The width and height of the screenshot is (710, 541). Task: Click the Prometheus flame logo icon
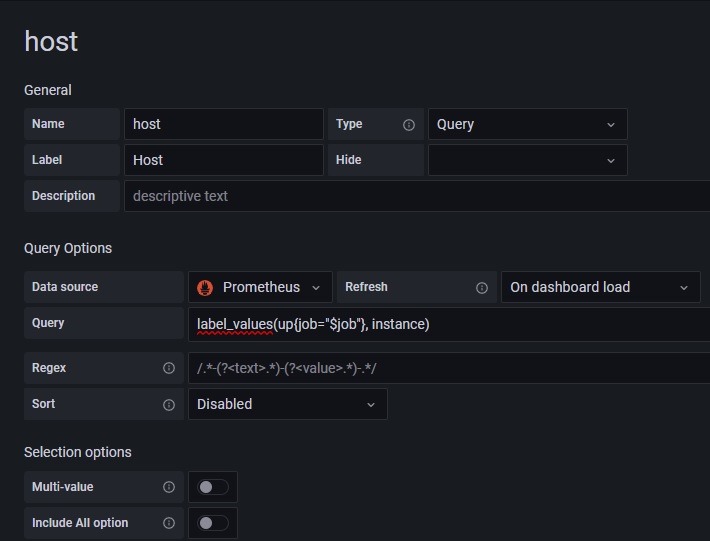pyautogui.click(x=206, y=287)
